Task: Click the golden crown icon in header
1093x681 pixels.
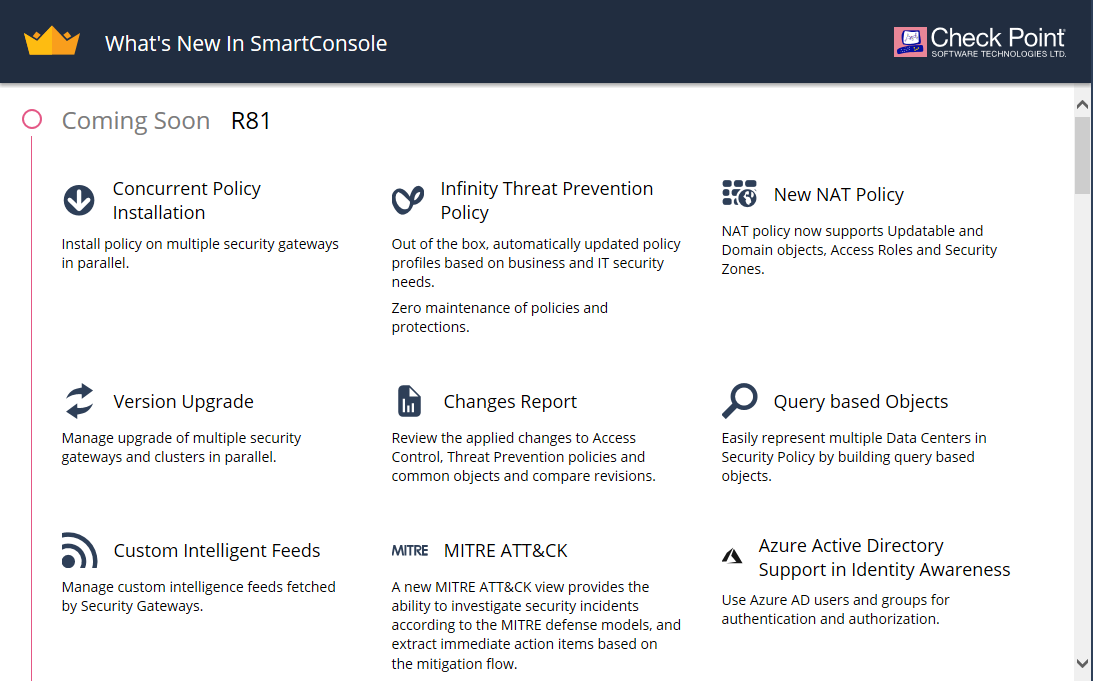Action: pos(52,41)
